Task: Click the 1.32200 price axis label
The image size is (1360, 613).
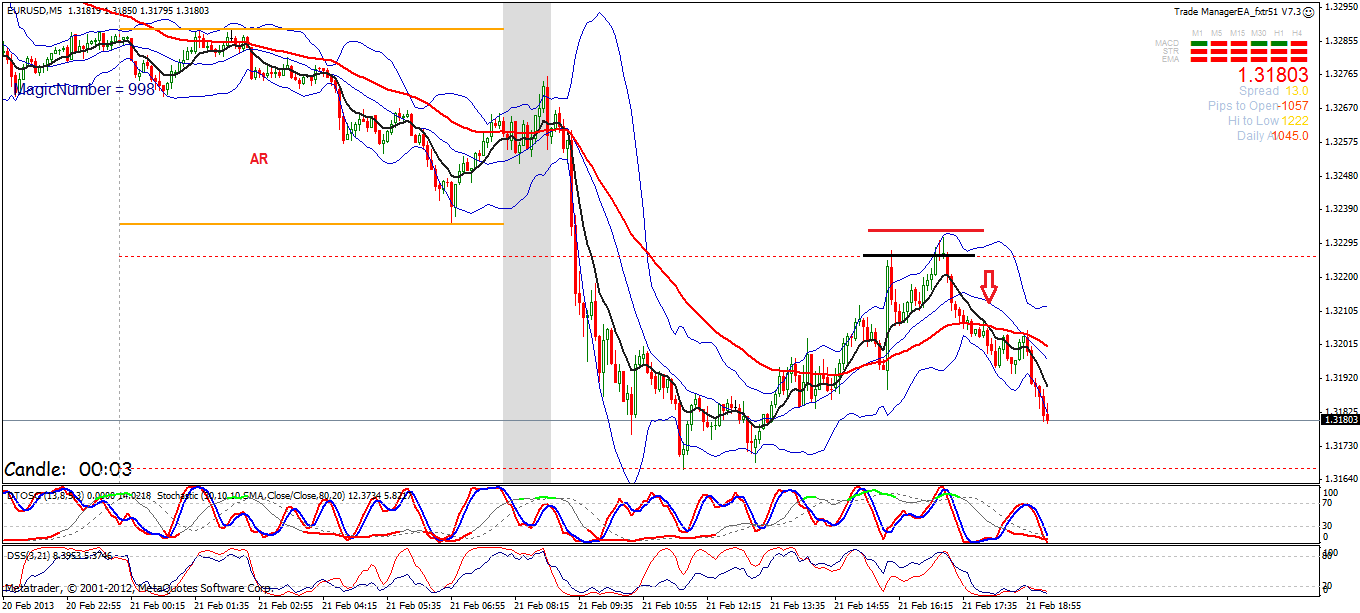Action: [x=1340, y=276]
